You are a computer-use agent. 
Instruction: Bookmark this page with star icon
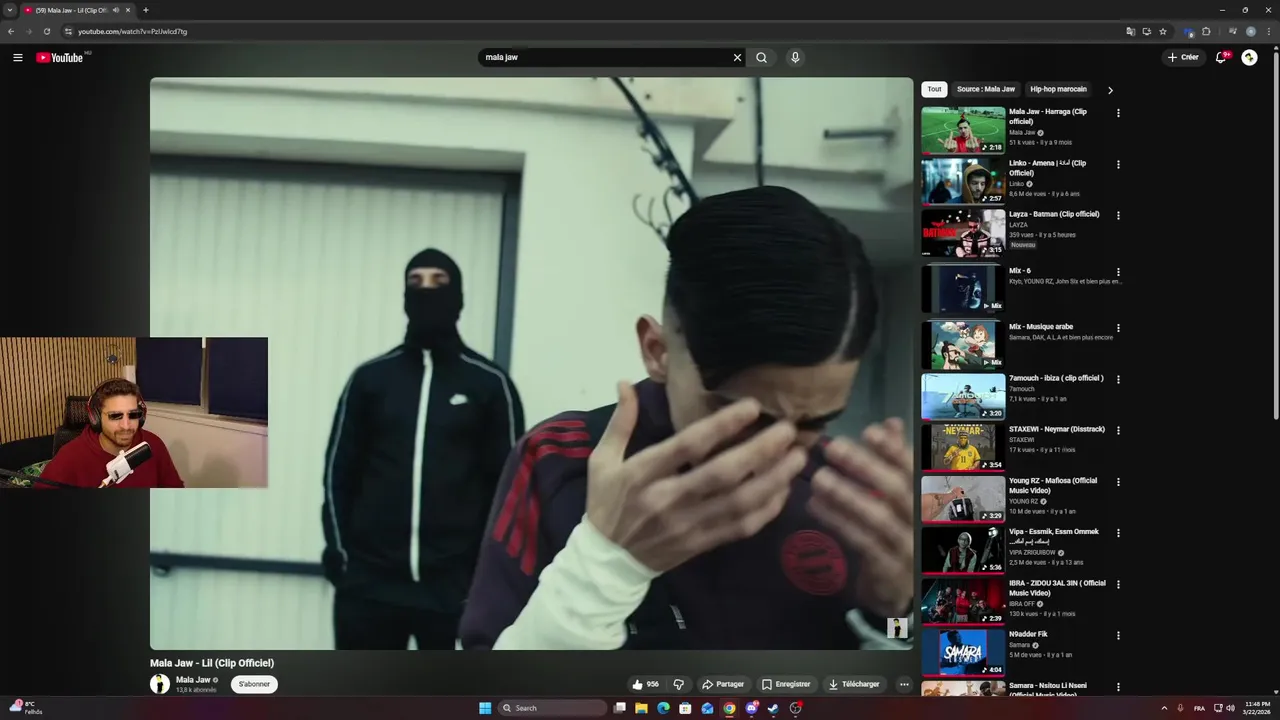(x=1163, y=31)
